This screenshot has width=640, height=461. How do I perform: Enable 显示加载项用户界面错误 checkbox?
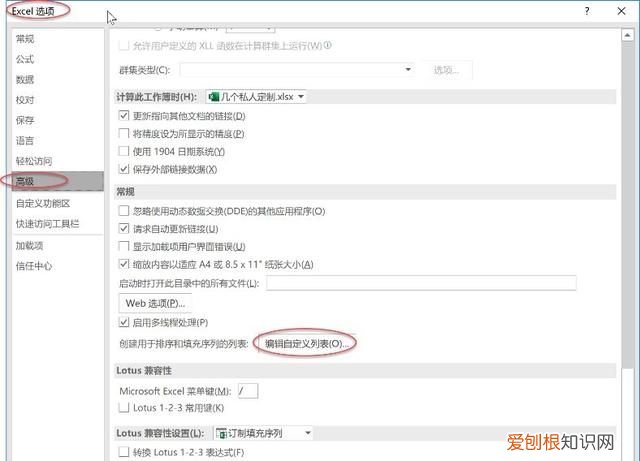[124, 247]
